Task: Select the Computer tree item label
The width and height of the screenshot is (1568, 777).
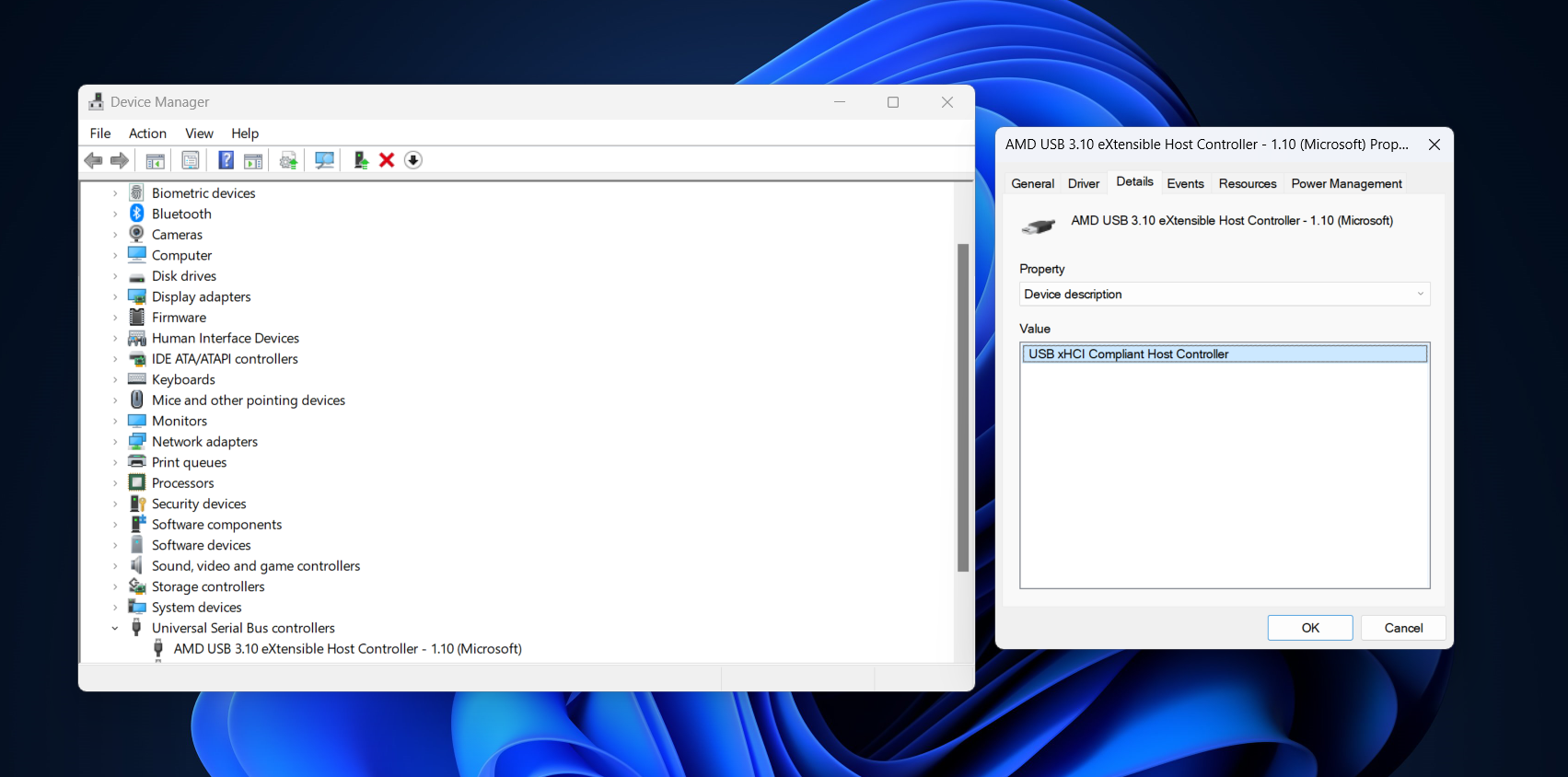Action: click(x=181, y=255)
